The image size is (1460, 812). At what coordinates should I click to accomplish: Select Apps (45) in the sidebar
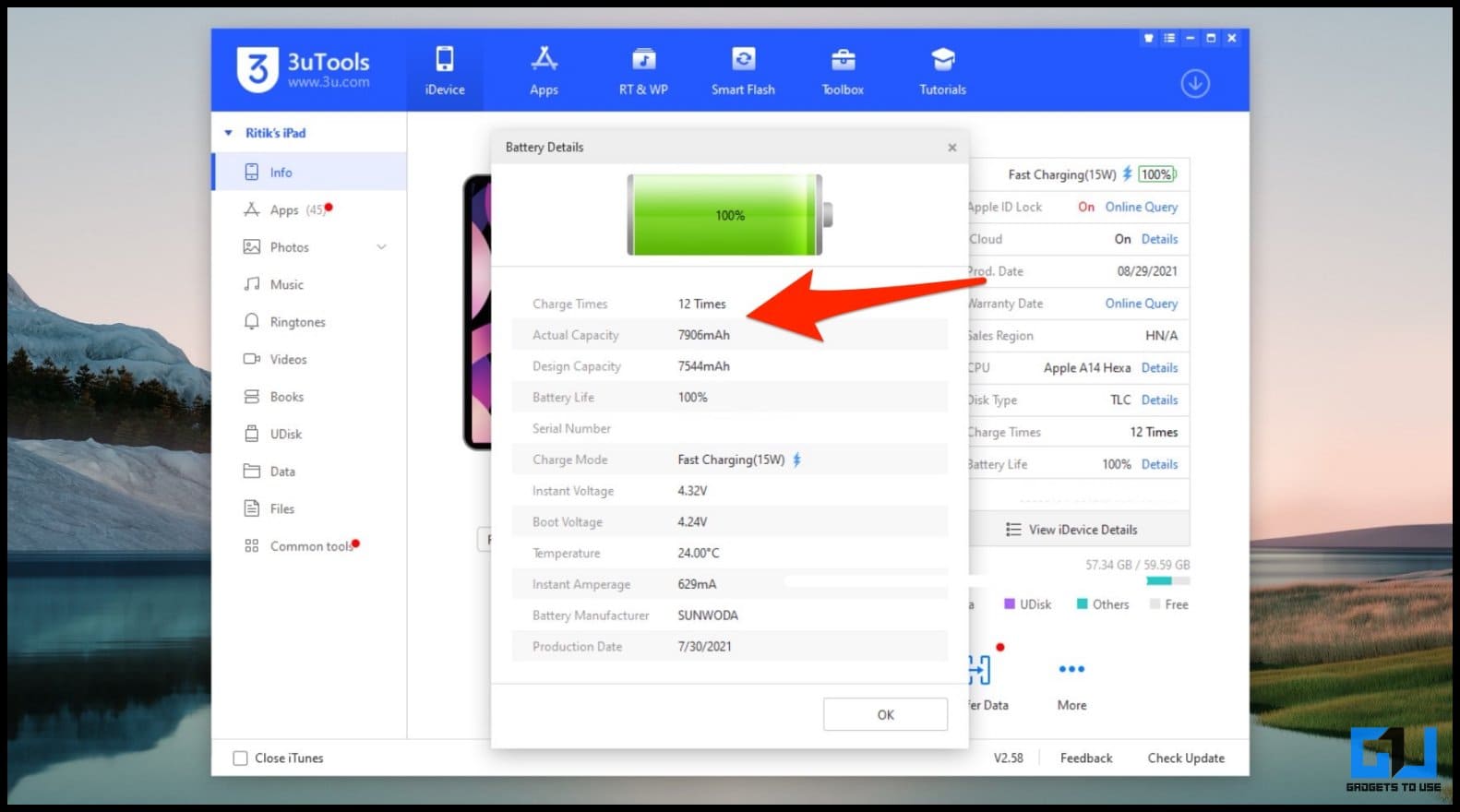[310, 209]
